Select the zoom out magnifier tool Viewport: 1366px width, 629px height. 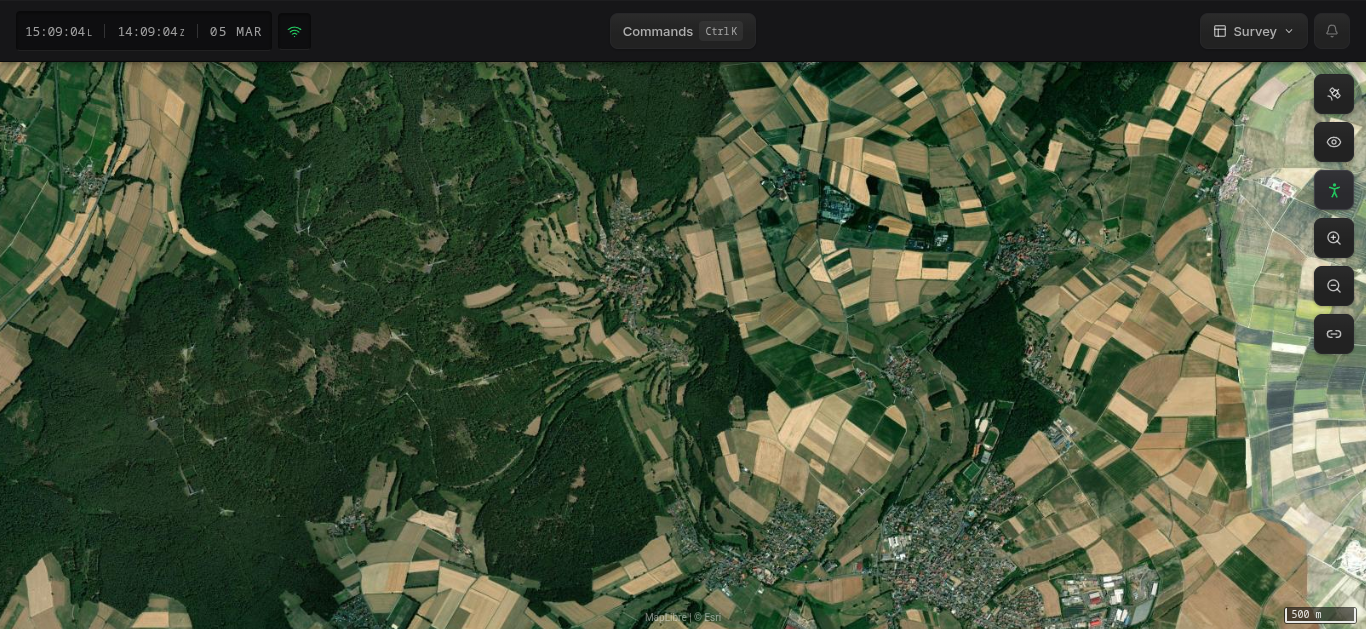[x=1334, y=286]
